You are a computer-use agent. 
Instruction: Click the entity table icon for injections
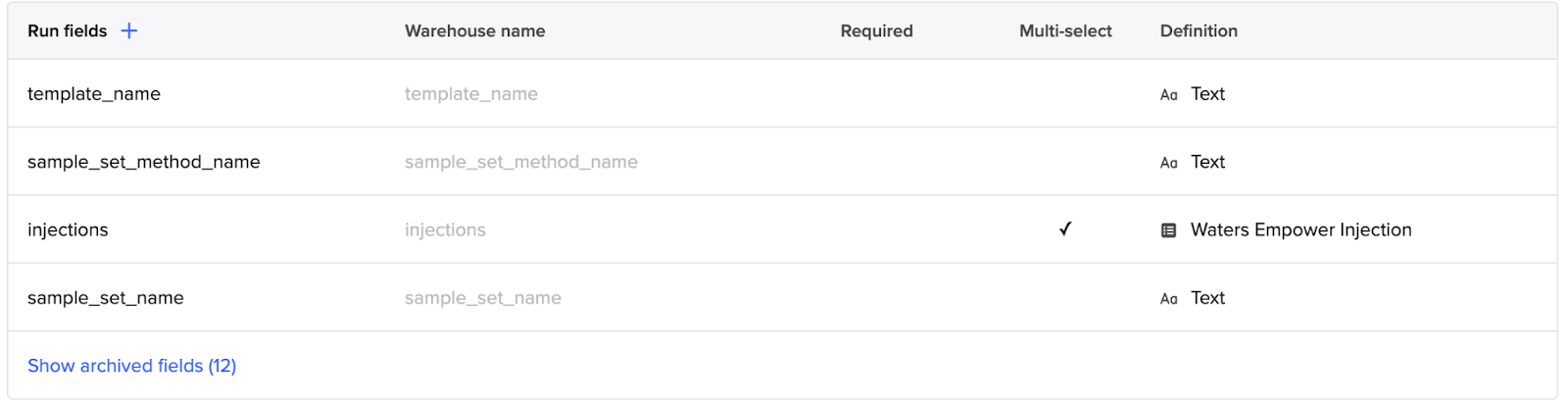point(1168,230)
